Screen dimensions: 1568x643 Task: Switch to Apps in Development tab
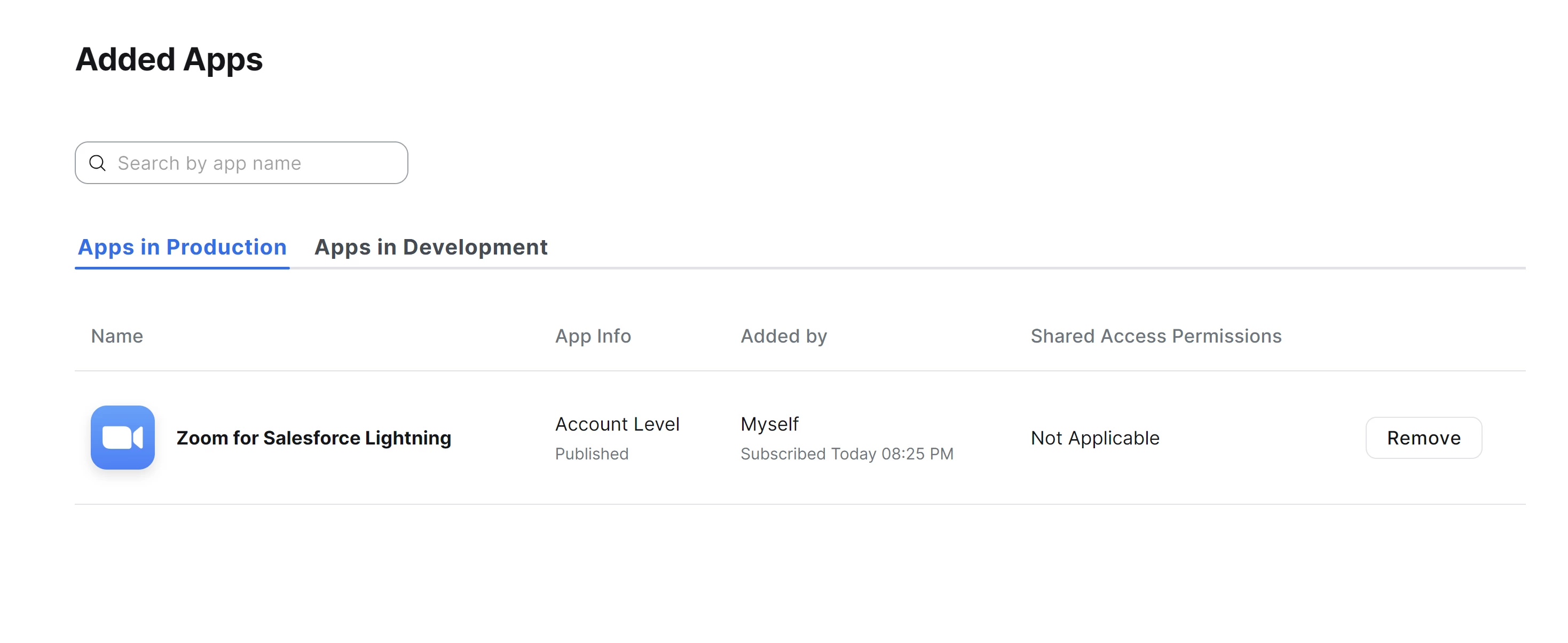(x=430, y=247)
